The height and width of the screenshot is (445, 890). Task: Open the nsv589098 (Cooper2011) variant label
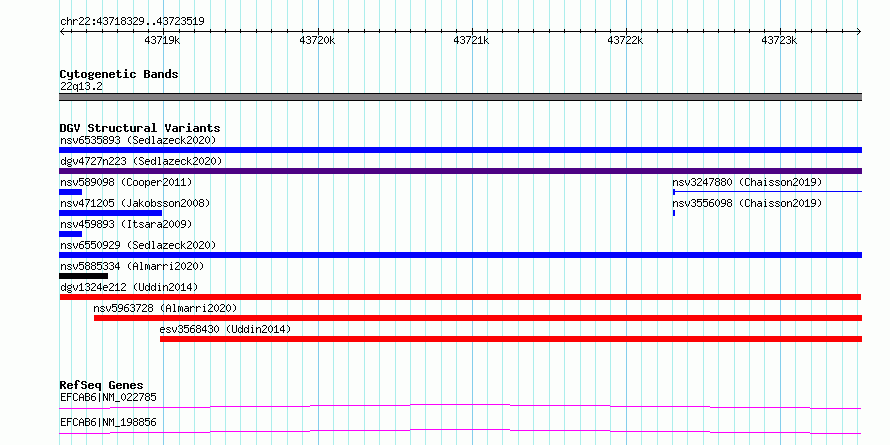point(126,182)
